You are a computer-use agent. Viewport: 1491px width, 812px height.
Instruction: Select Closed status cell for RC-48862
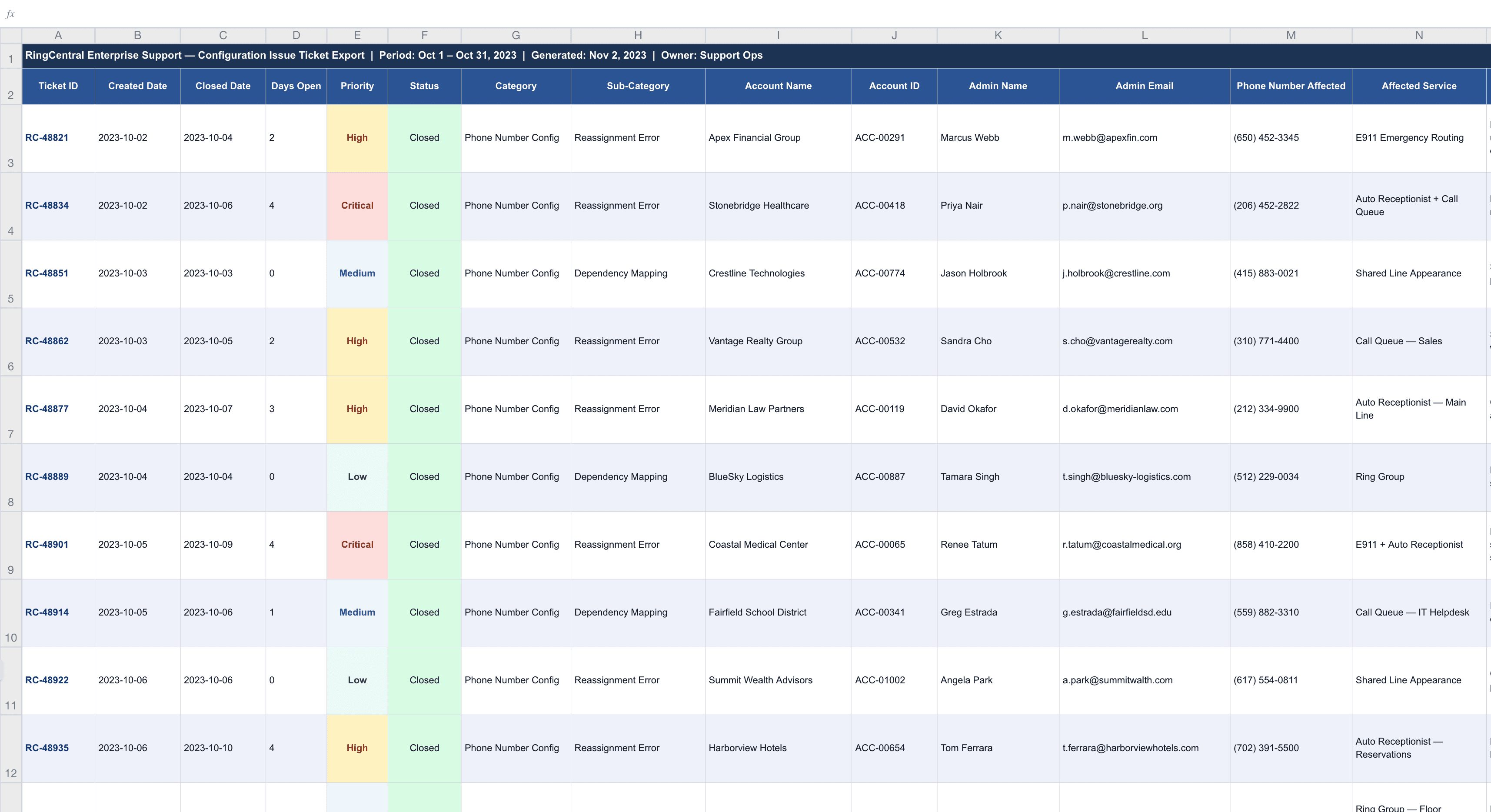[x=424, y=342]
